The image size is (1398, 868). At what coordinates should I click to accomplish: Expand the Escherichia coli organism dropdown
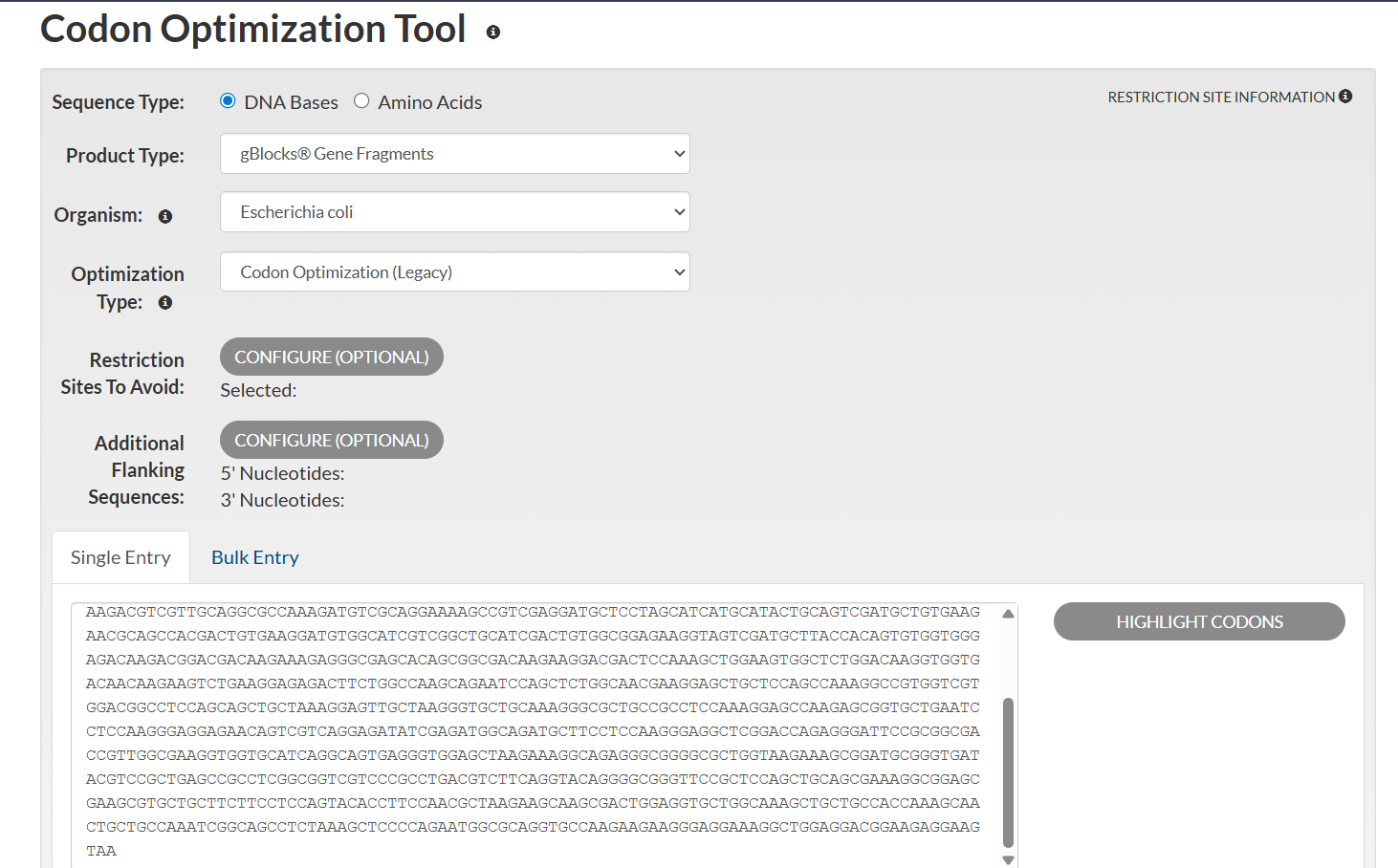pos(454,212)
